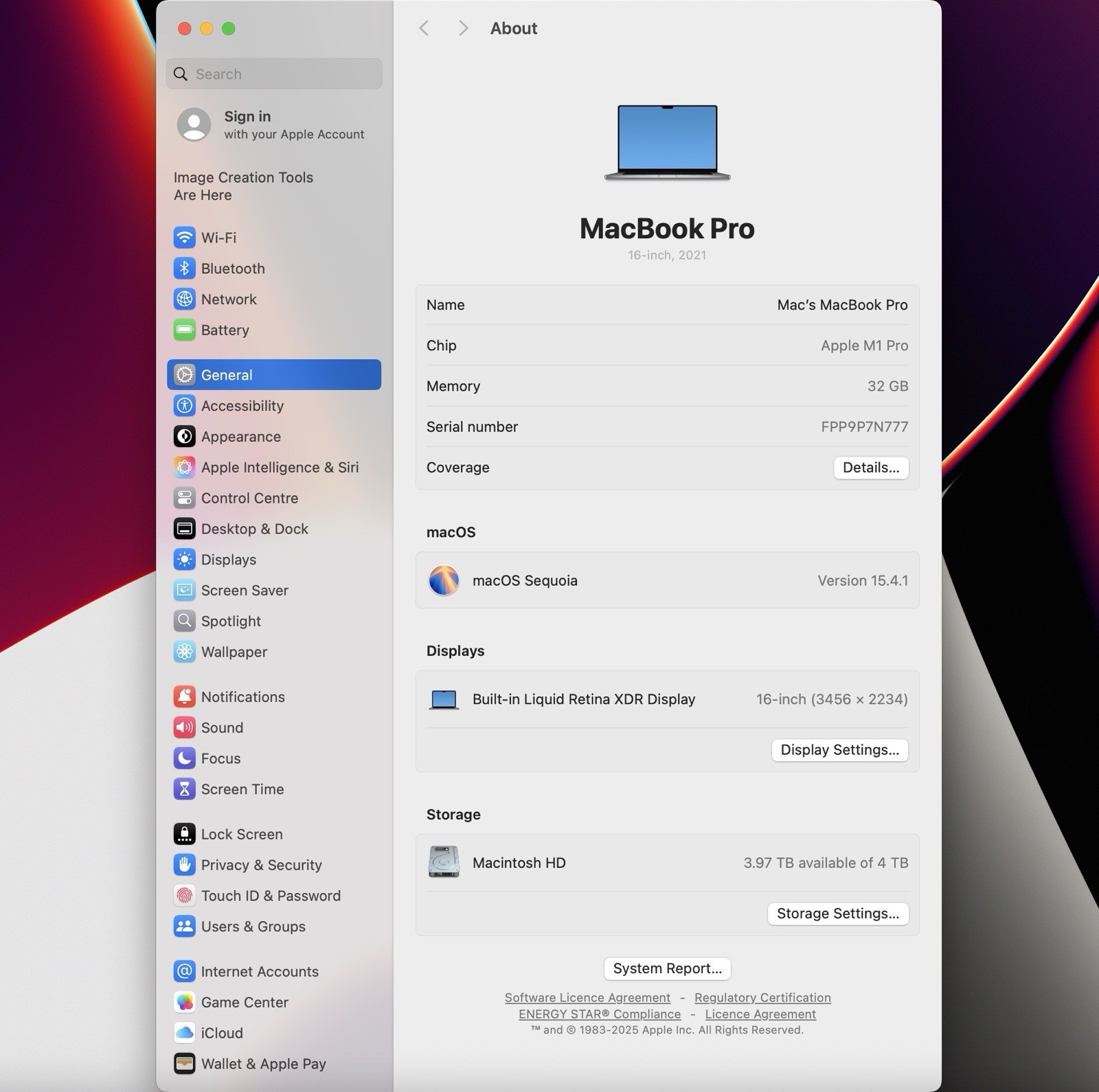1099x1092 pixels.
Task: Open ENERGY STAR Compliance link
Action: [600, 1014]
